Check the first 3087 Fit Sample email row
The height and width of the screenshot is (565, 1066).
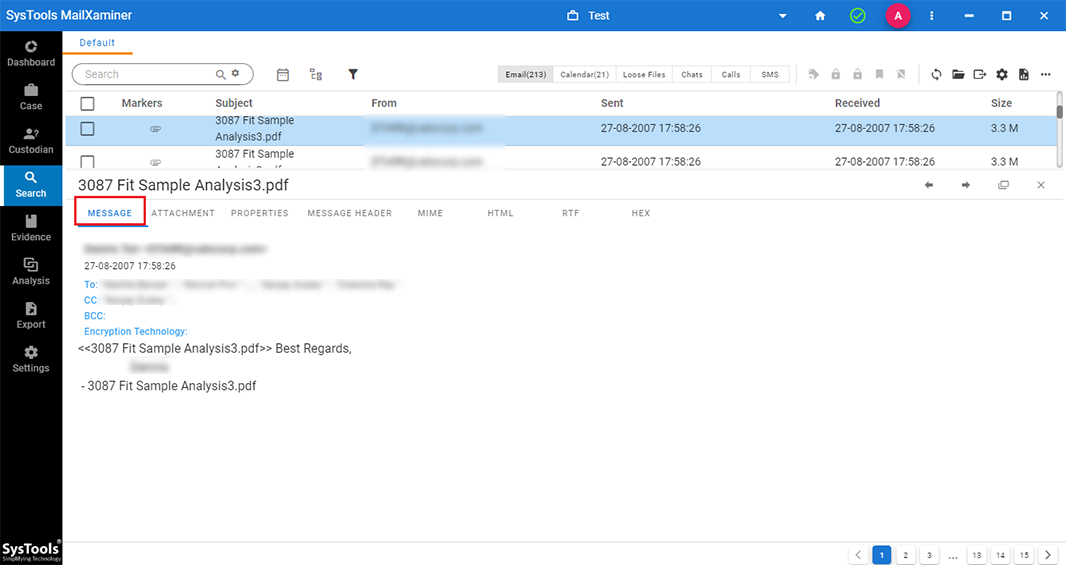point(87,129)
